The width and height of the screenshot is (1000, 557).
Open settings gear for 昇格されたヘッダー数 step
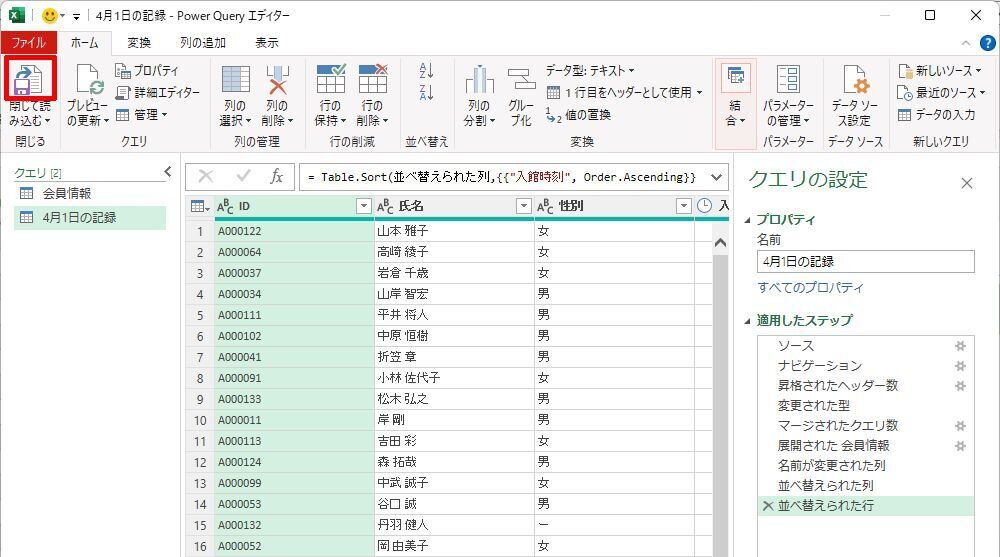tap(960, 386)
